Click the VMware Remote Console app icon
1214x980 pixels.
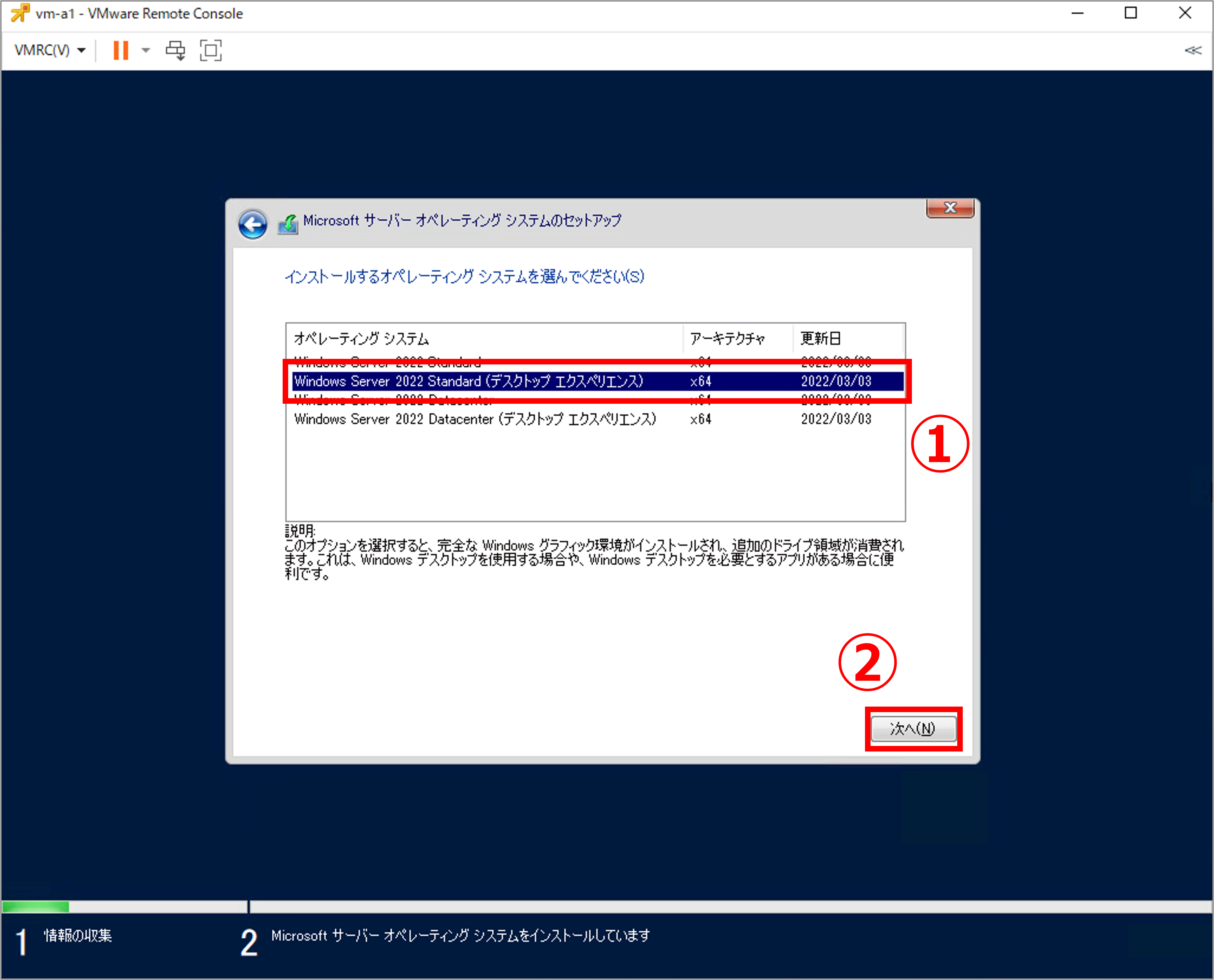pos(20,14)
